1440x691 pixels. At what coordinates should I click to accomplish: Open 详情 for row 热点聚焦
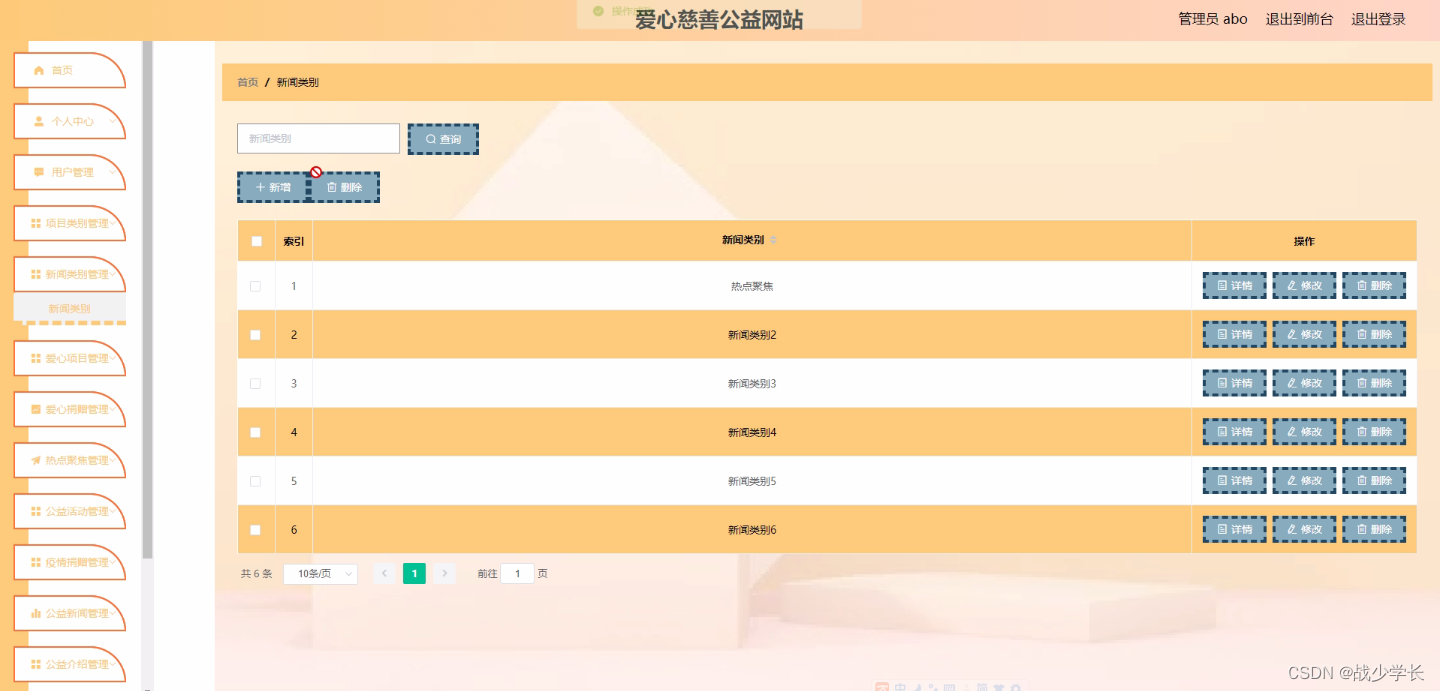coord(1235,286)
